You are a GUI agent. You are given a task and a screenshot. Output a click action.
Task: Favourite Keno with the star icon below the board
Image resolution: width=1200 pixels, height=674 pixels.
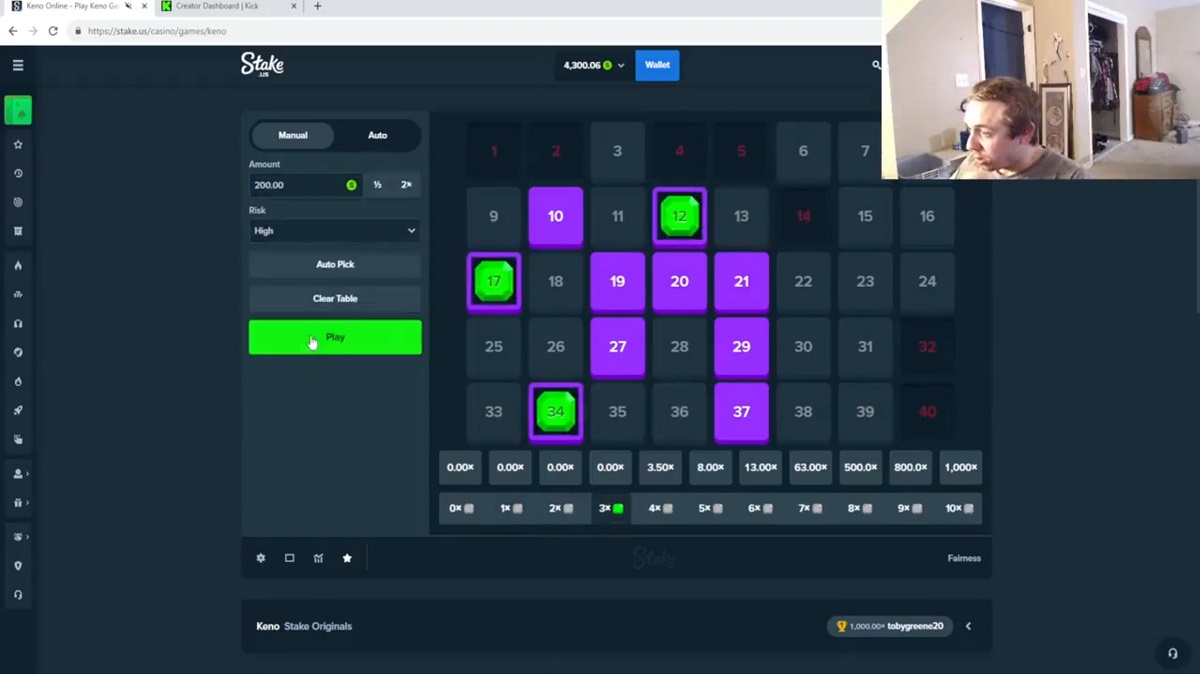coord(347,558)
